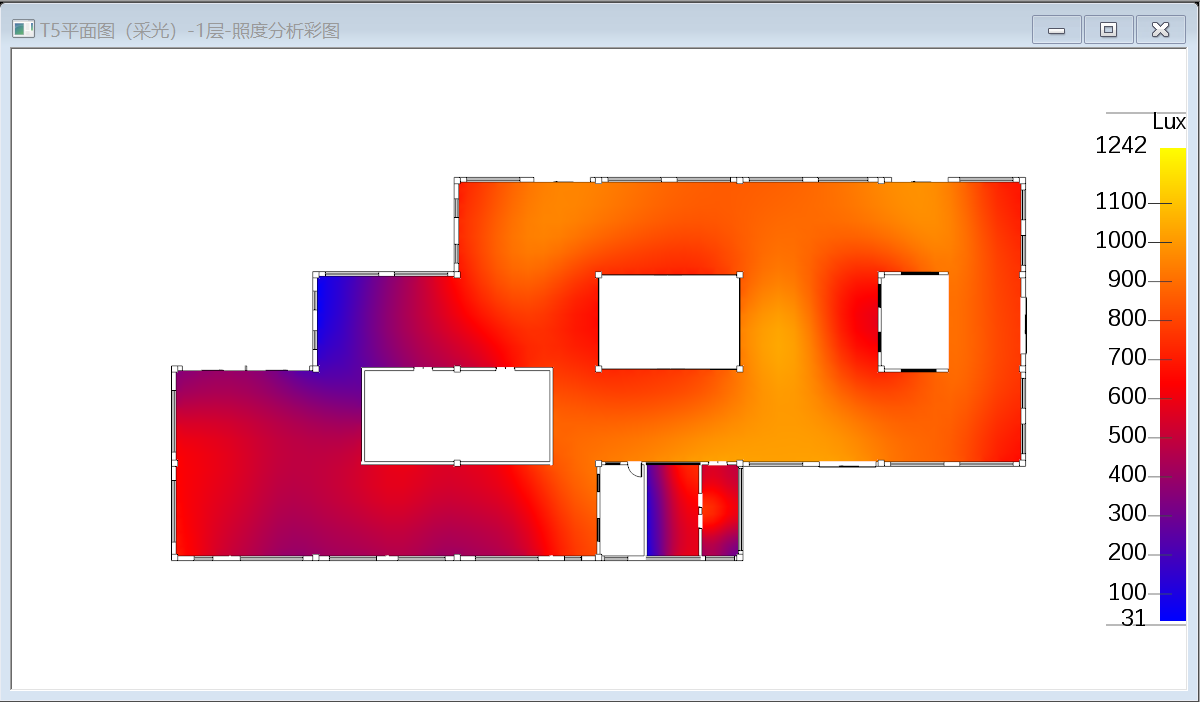Pick the blue bottom of the color scale

click(1172, 610)
